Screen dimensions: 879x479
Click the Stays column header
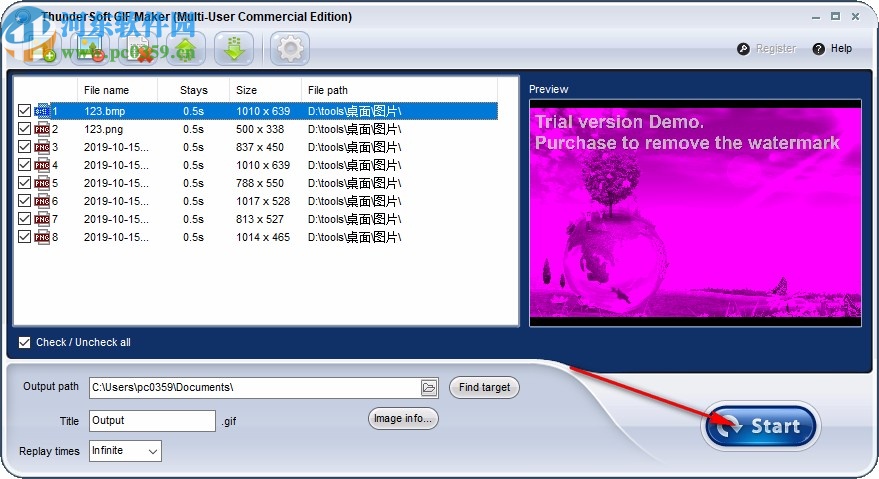(x=193, y=90)
